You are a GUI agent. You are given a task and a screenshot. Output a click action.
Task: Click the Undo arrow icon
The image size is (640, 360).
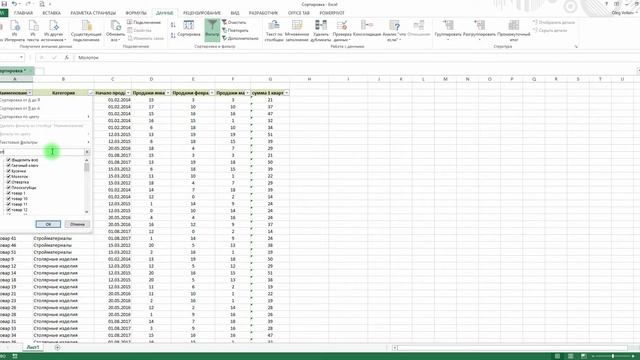(14, 4)
